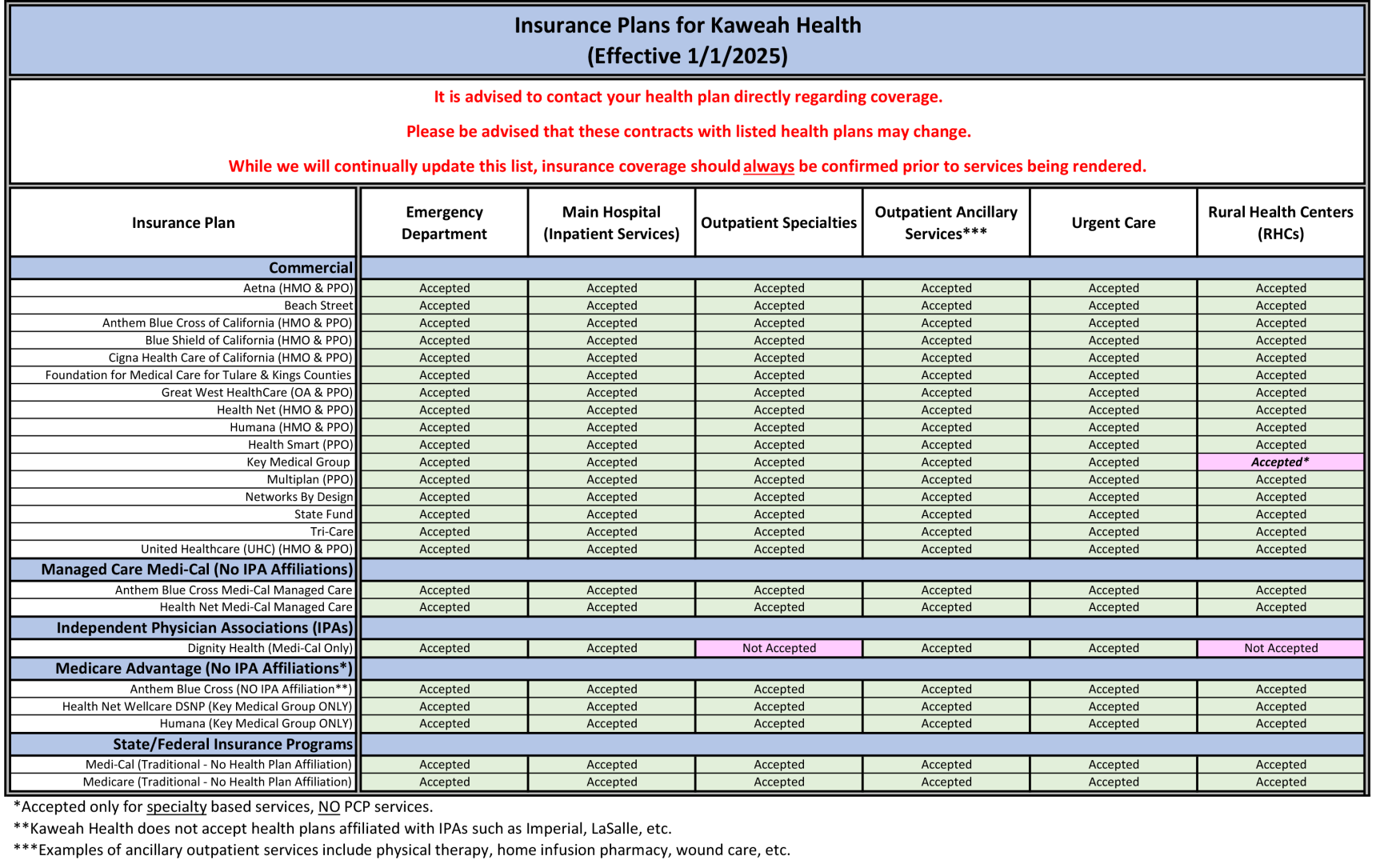The width and height of the screenshot is (1400, 864).
Task: Click the underlined word always in red text
Action: (770, 167)
